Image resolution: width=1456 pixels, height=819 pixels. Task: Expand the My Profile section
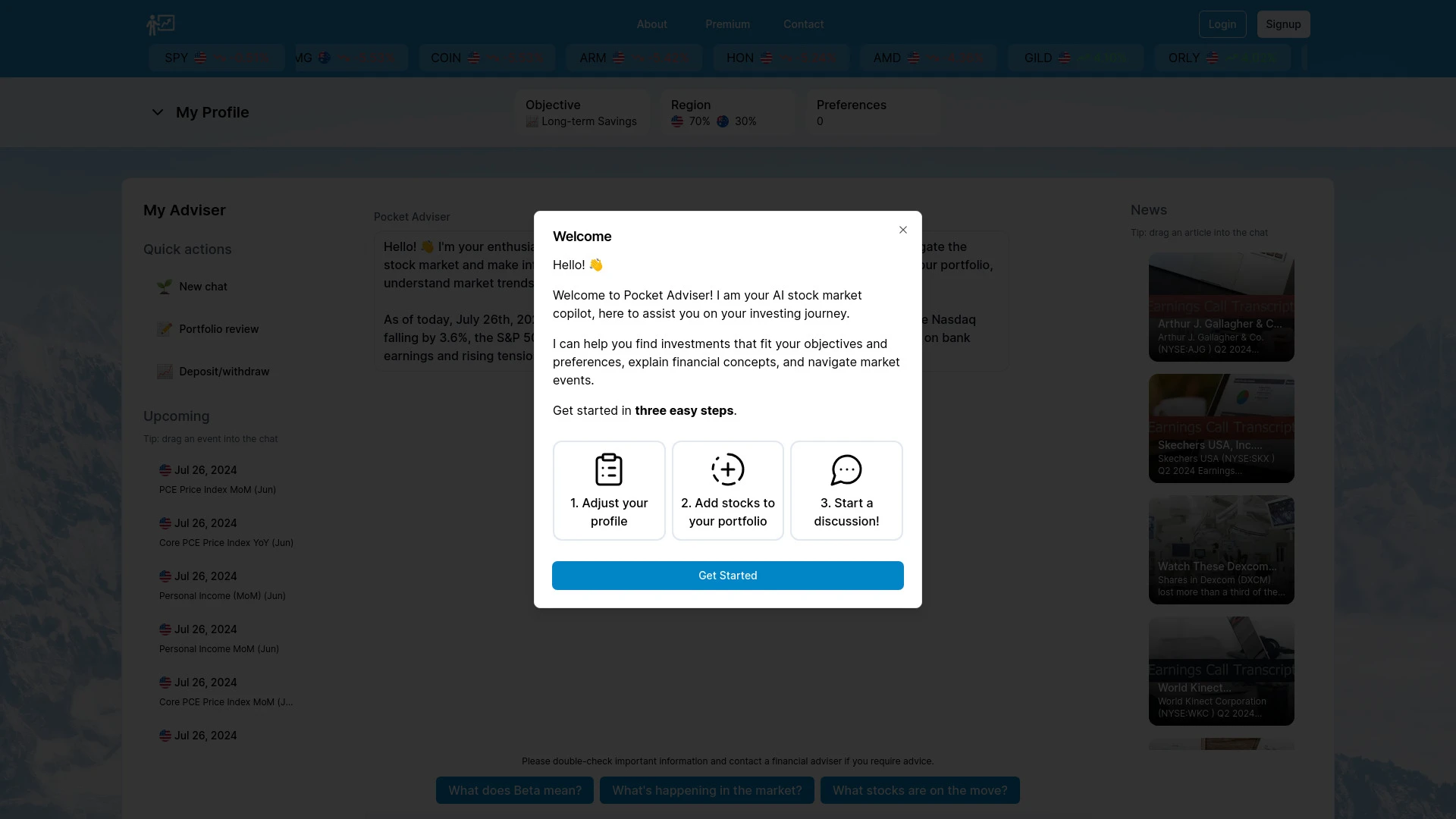157,112
